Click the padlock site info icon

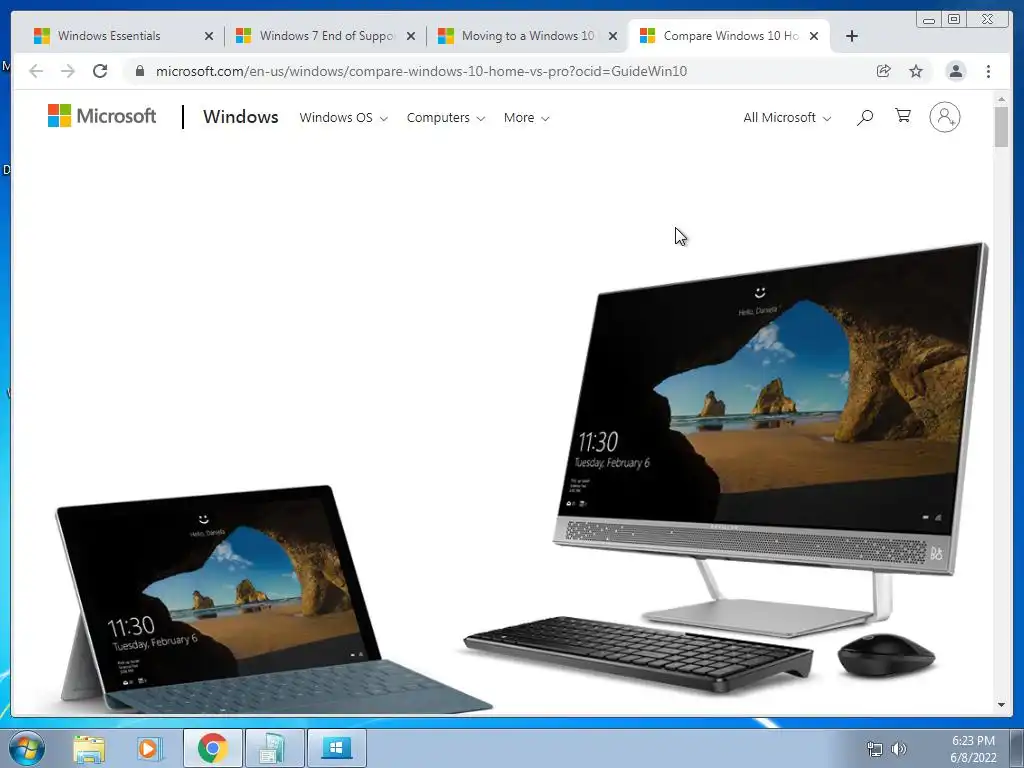point(140,71)
